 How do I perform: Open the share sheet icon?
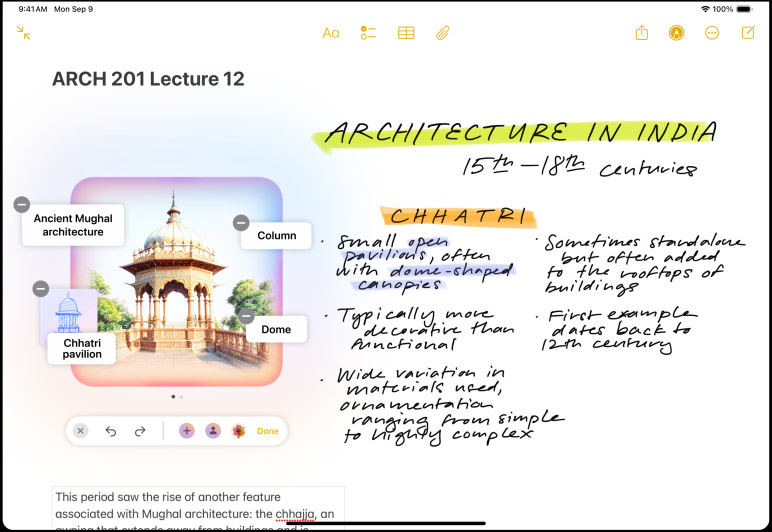tap(641, 33)
